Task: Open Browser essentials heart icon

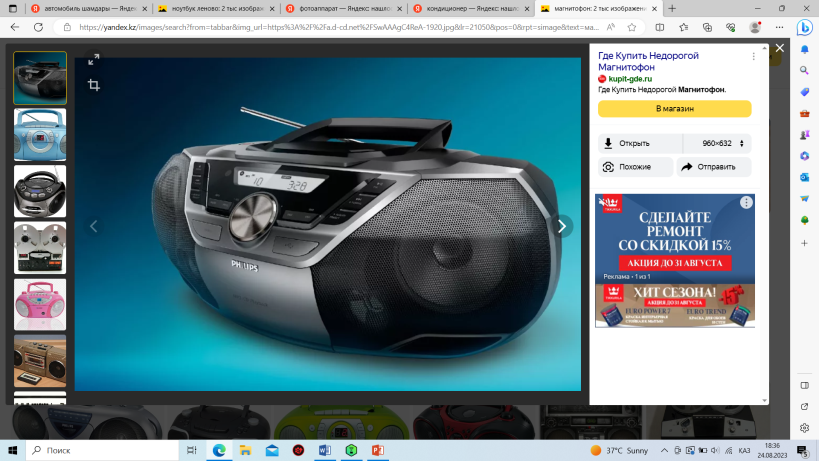Action: click(x=731, y=27)
